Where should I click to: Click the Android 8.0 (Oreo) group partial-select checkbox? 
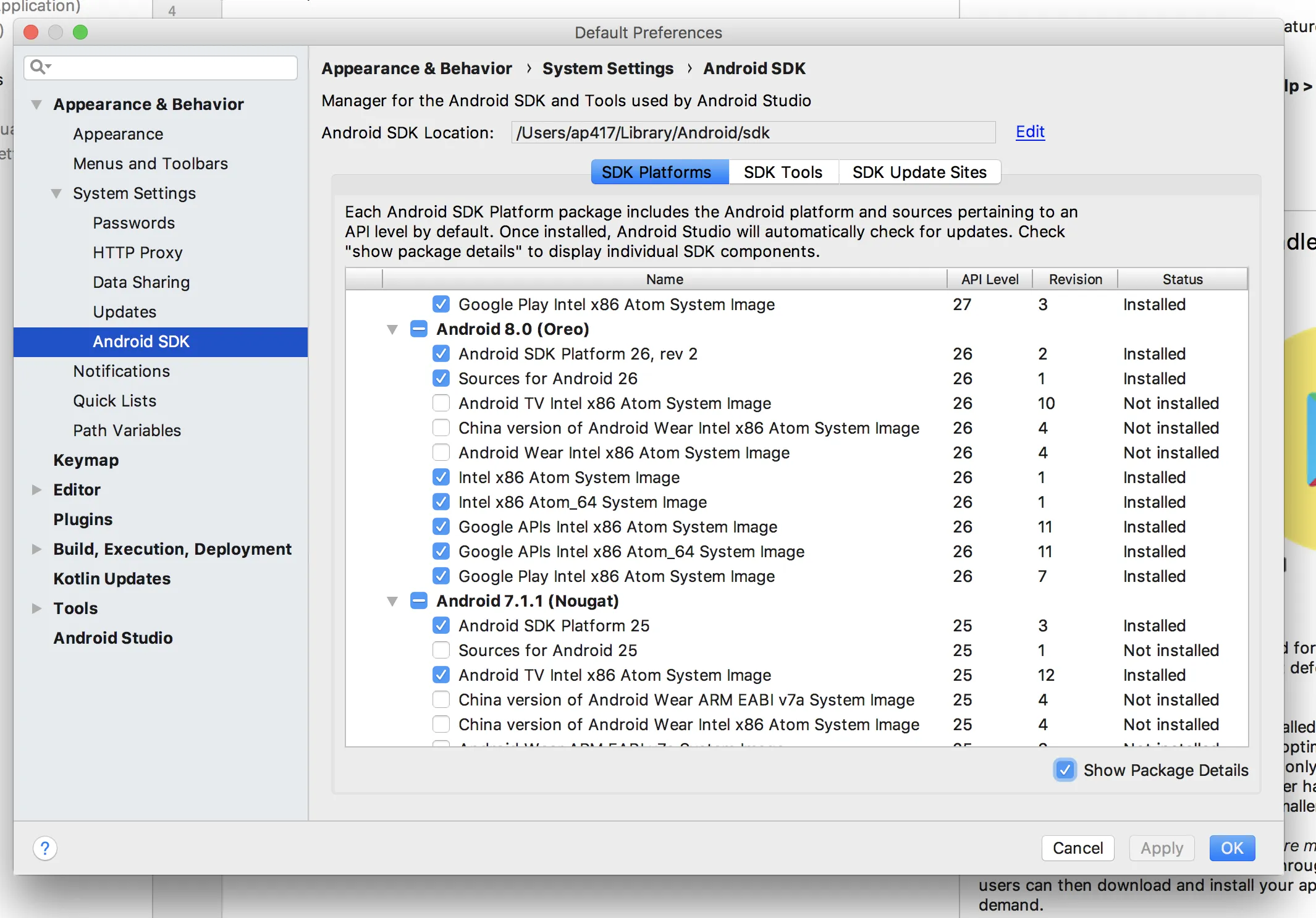(419, 329)
